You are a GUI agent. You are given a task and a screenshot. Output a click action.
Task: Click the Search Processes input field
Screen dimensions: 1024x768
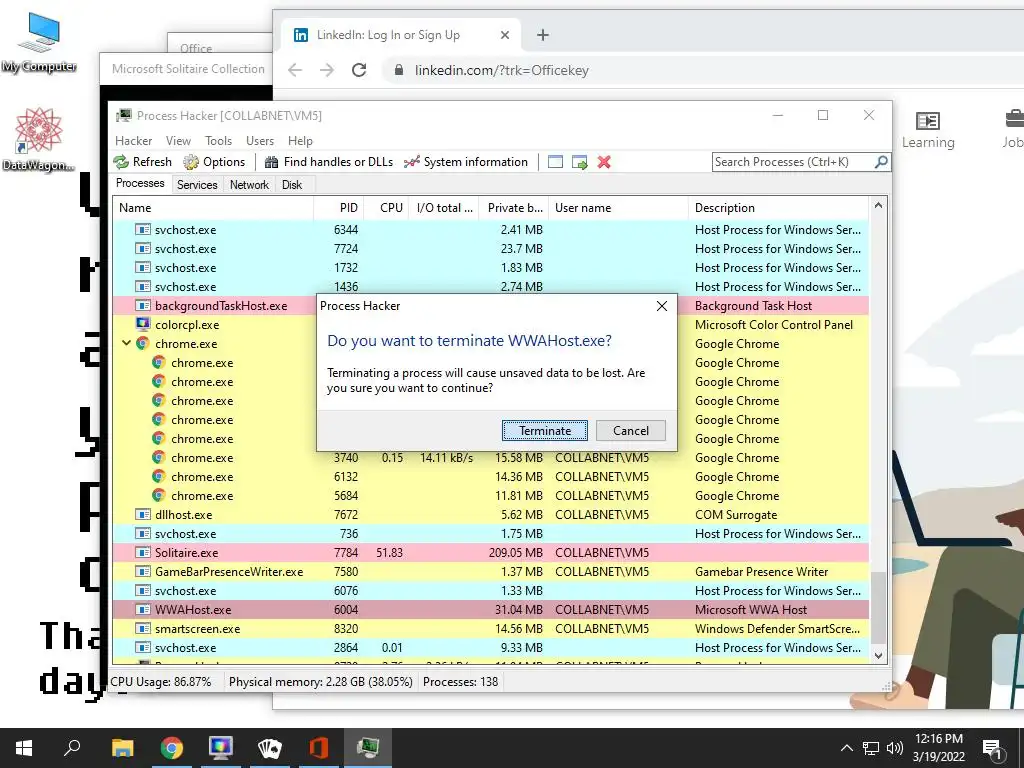793,162
